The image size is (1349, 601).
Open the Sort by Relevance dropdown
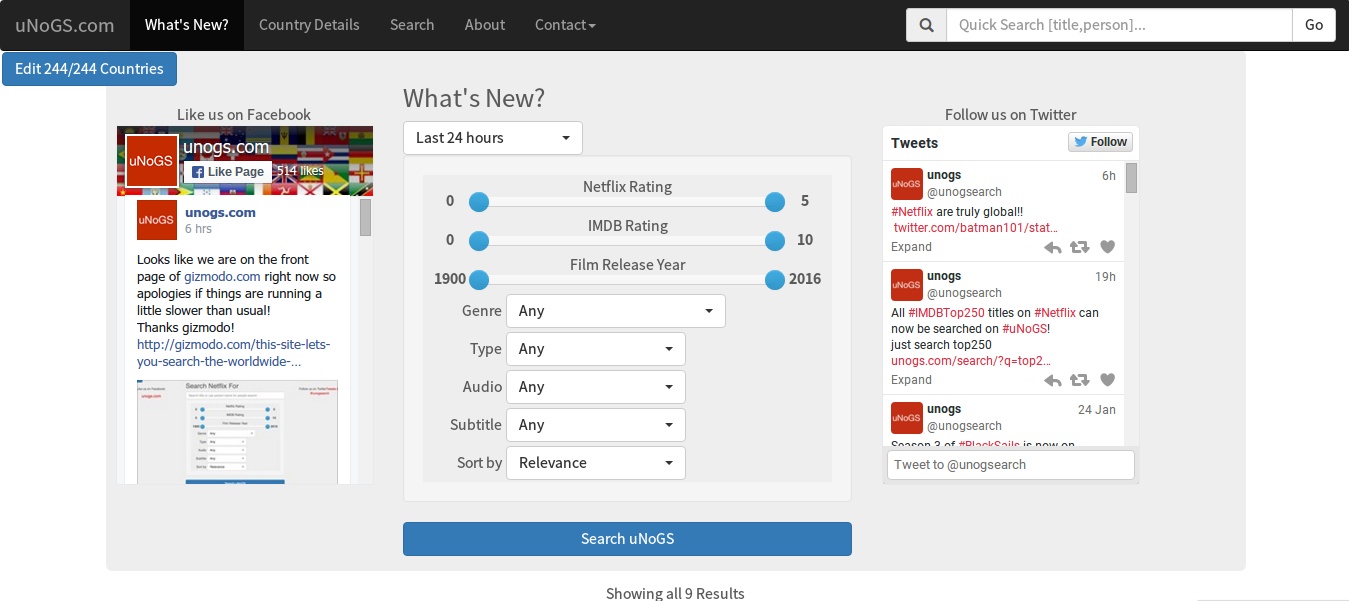click(595, 463)
